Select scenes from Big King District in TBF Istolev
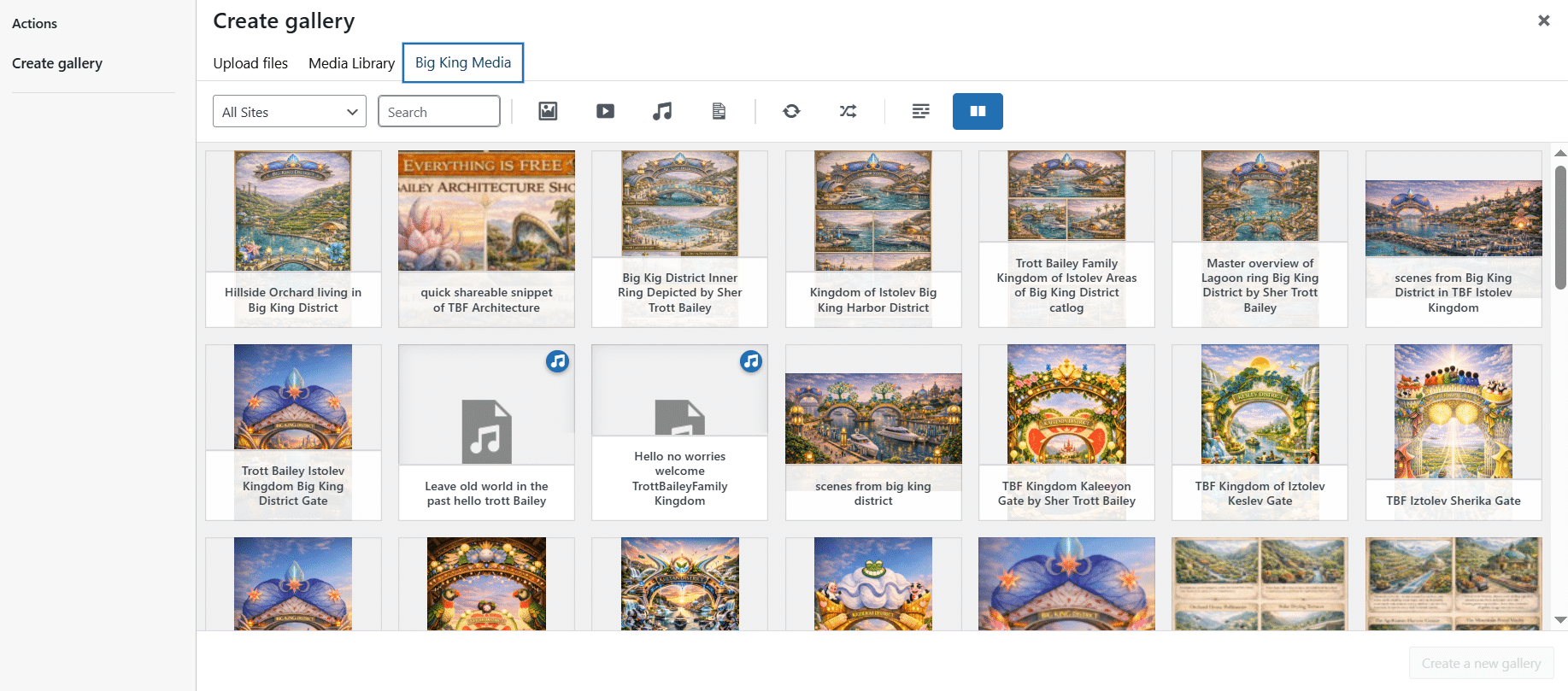 point(1453,239)
